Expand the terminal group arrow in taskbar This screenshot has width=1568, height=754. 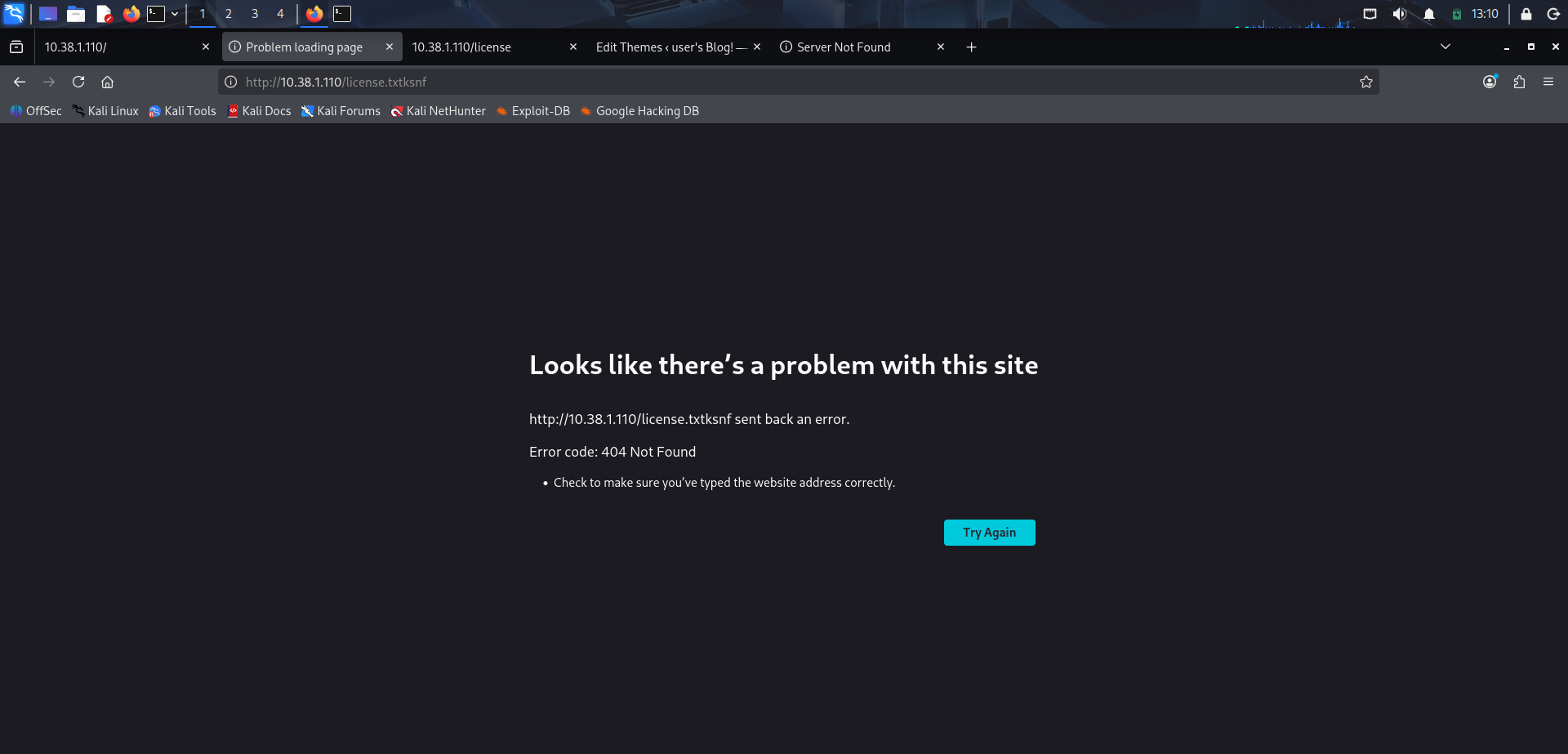click(174, 14)
